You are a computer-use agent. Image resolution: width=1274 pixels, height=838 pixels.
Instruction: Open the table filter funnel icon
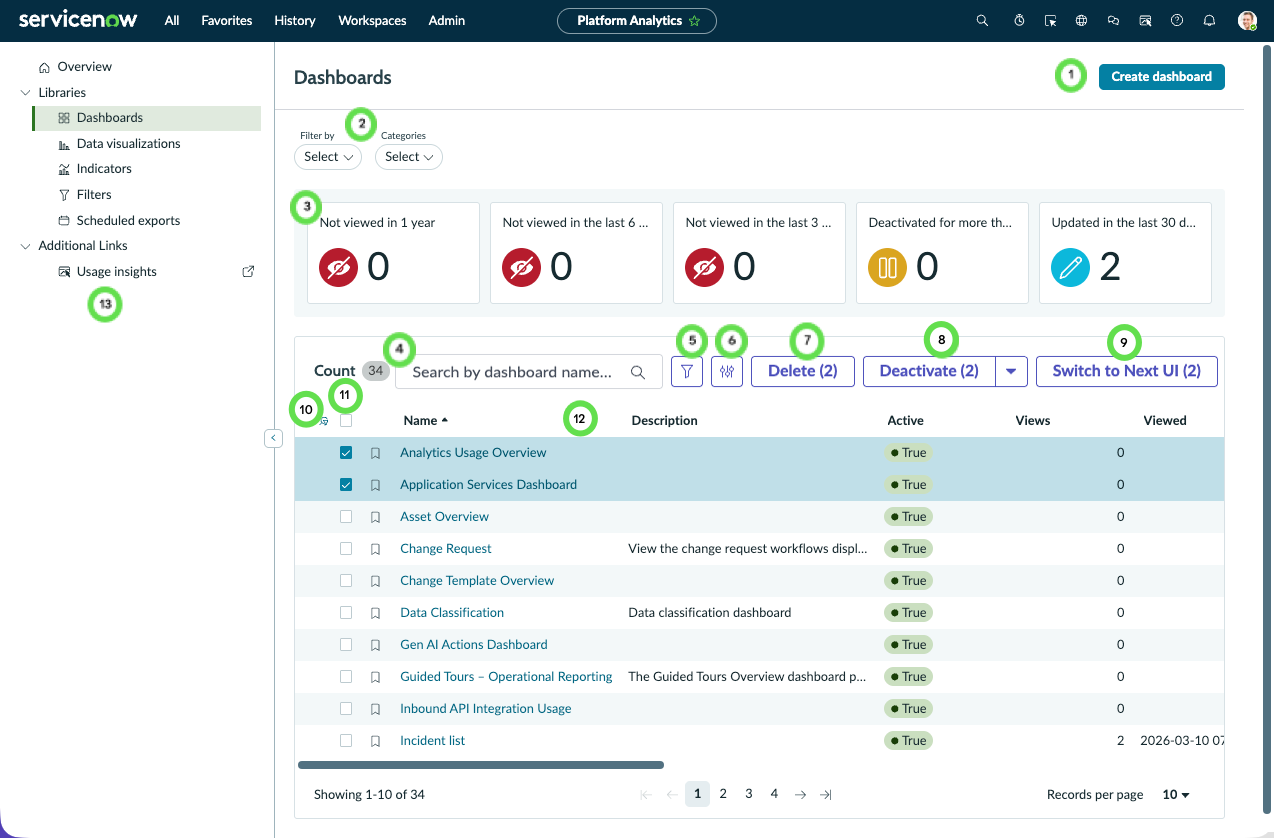pyautogui.click(x=687, y=371)
